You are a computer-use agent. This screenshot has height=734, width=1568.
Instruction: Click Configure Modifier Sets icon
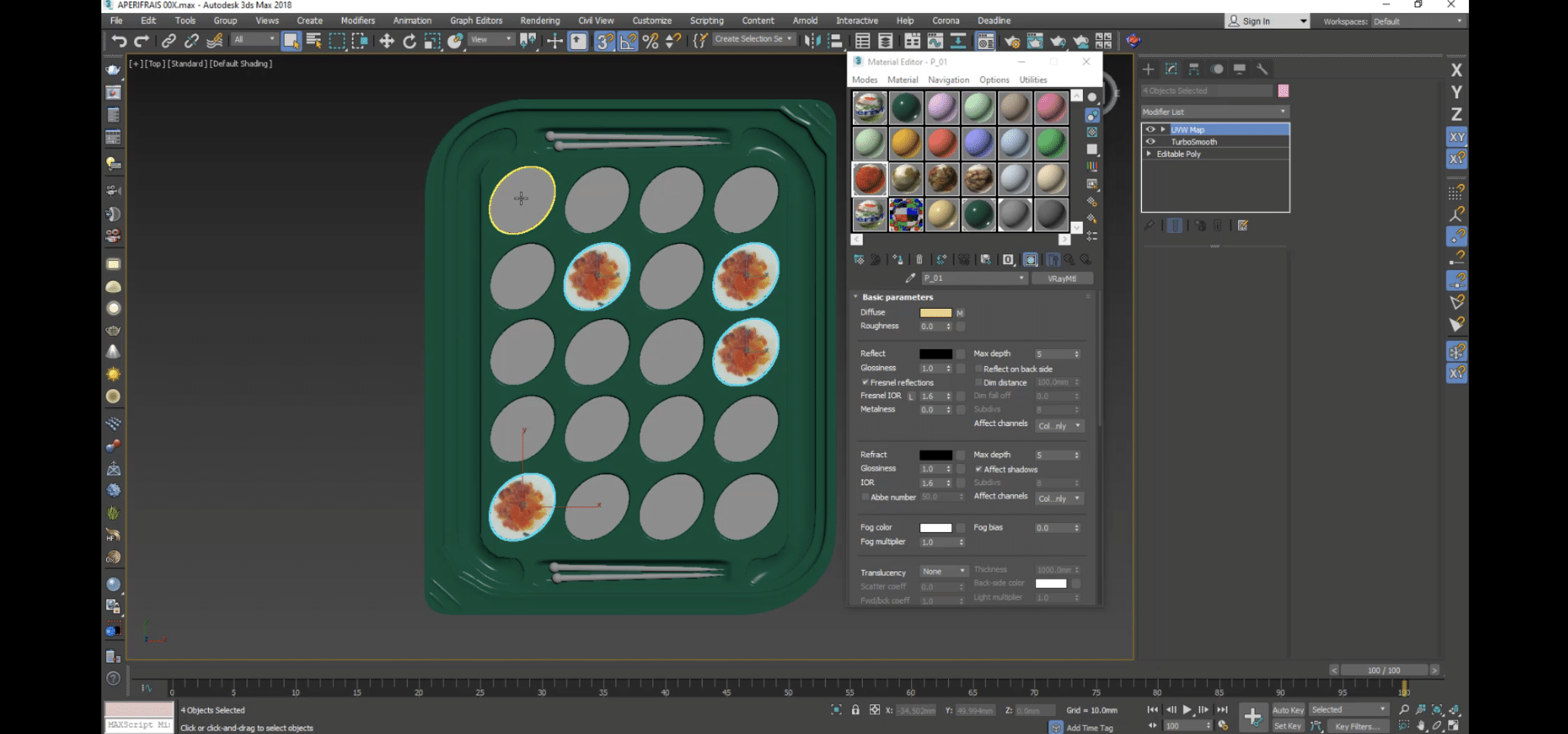[x=1243, y=225]
